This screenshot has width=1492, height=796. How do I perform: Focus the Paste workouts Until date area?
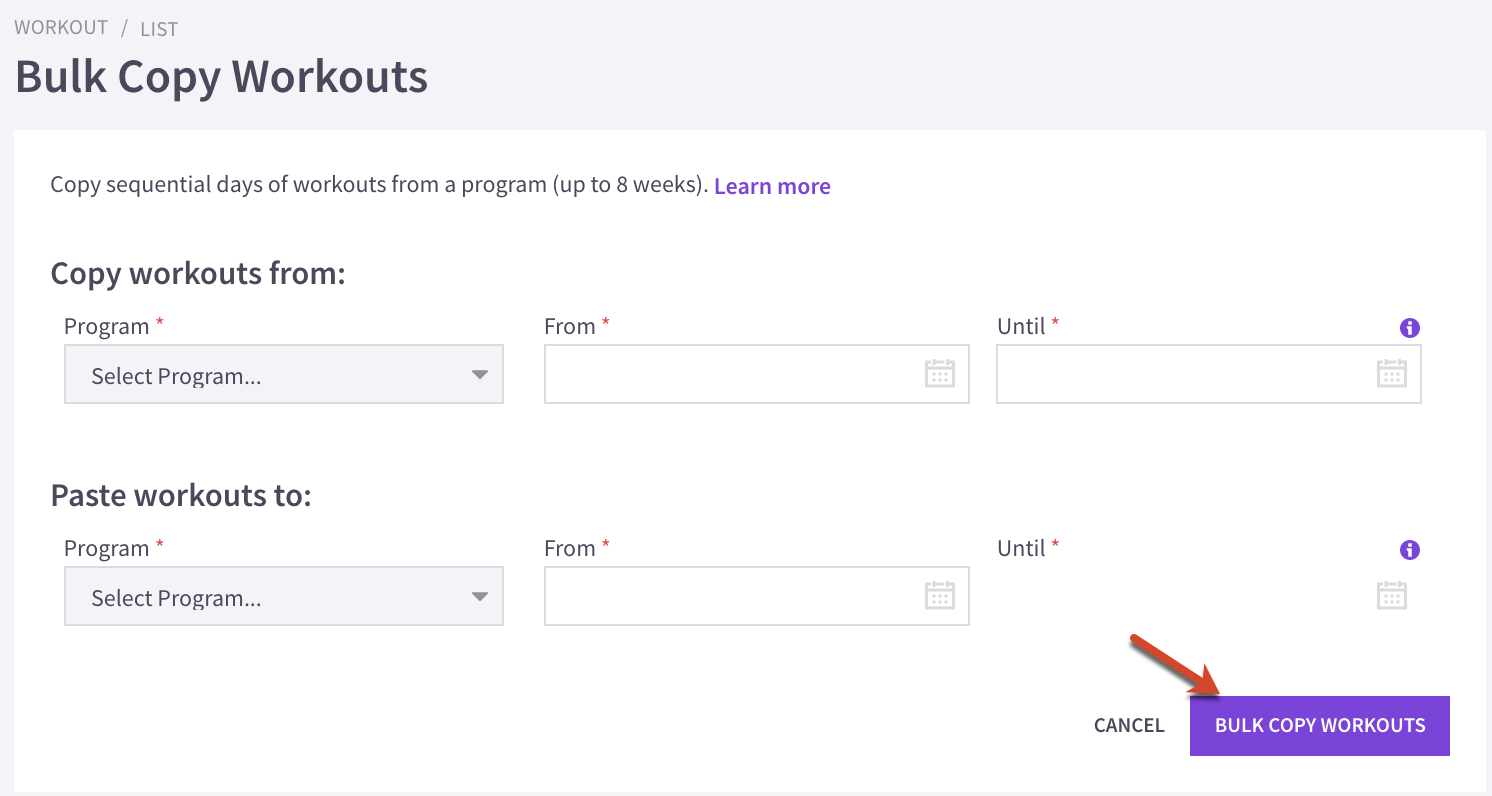tap(1209, 596)
